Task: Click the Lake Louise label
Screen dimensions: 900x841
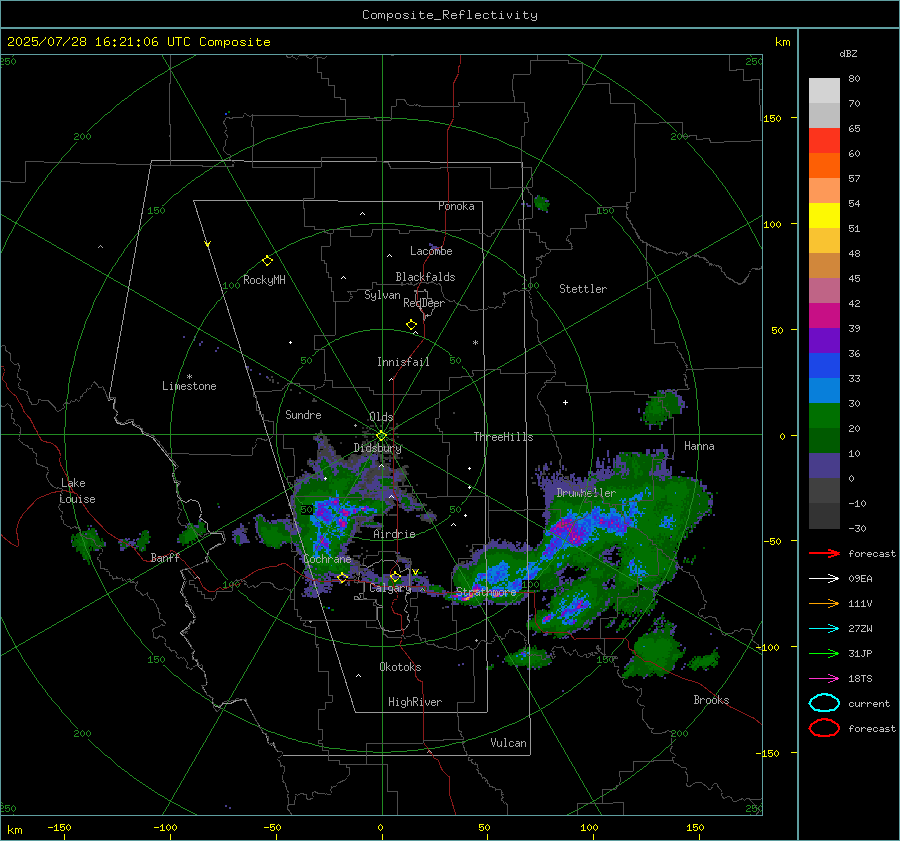Action: (x=77, y=491)
